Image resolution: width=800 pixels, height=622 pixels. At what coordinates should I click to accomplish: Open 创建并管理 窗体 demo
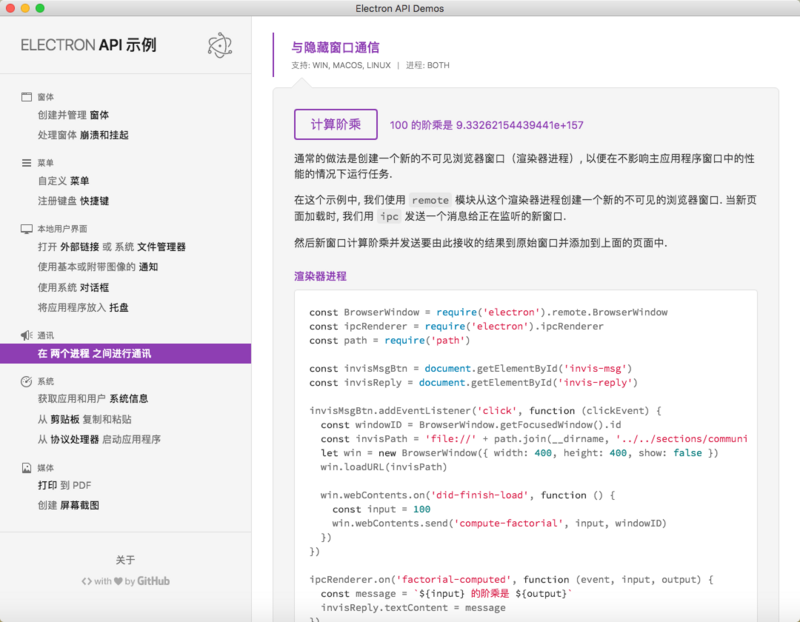click(73, 115)
